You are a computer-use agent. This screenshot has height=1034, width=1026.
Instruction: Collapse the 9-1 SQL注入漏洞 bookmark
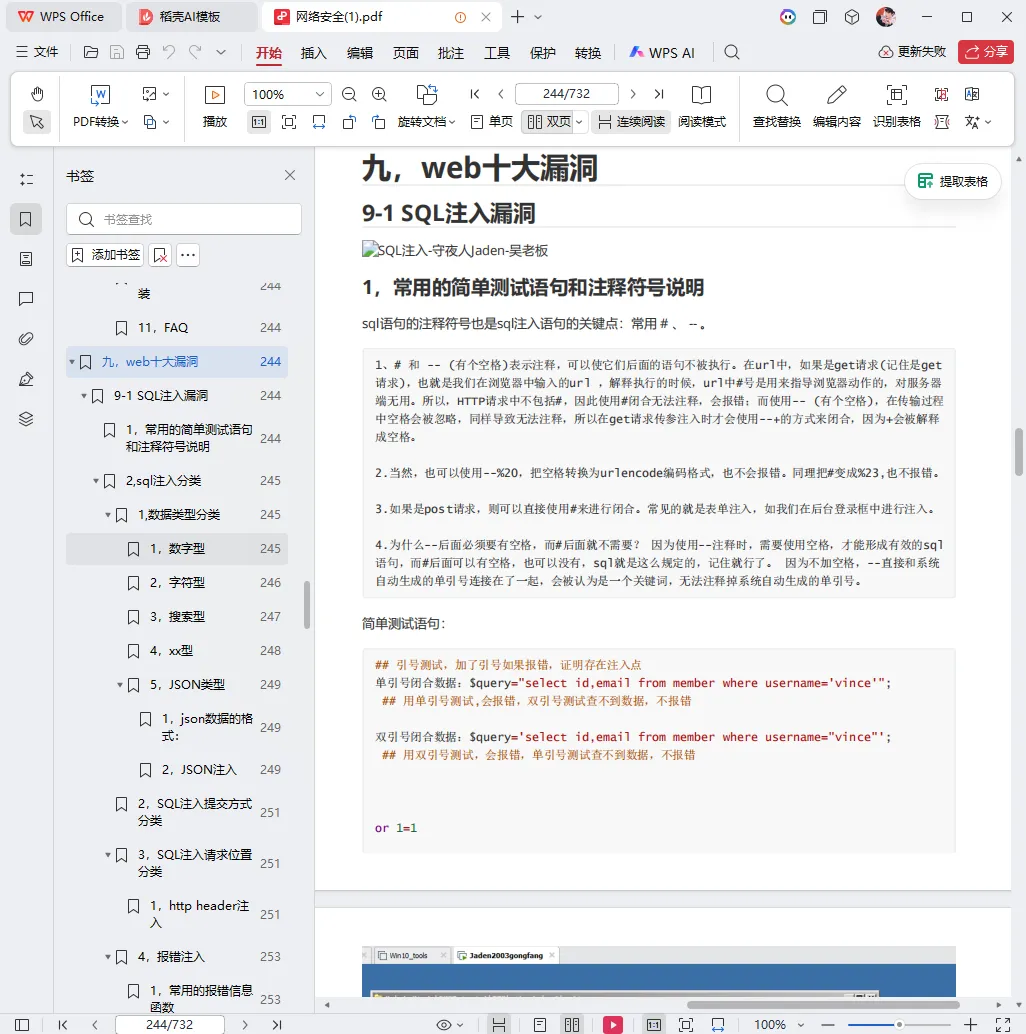(x=84, y=396)
